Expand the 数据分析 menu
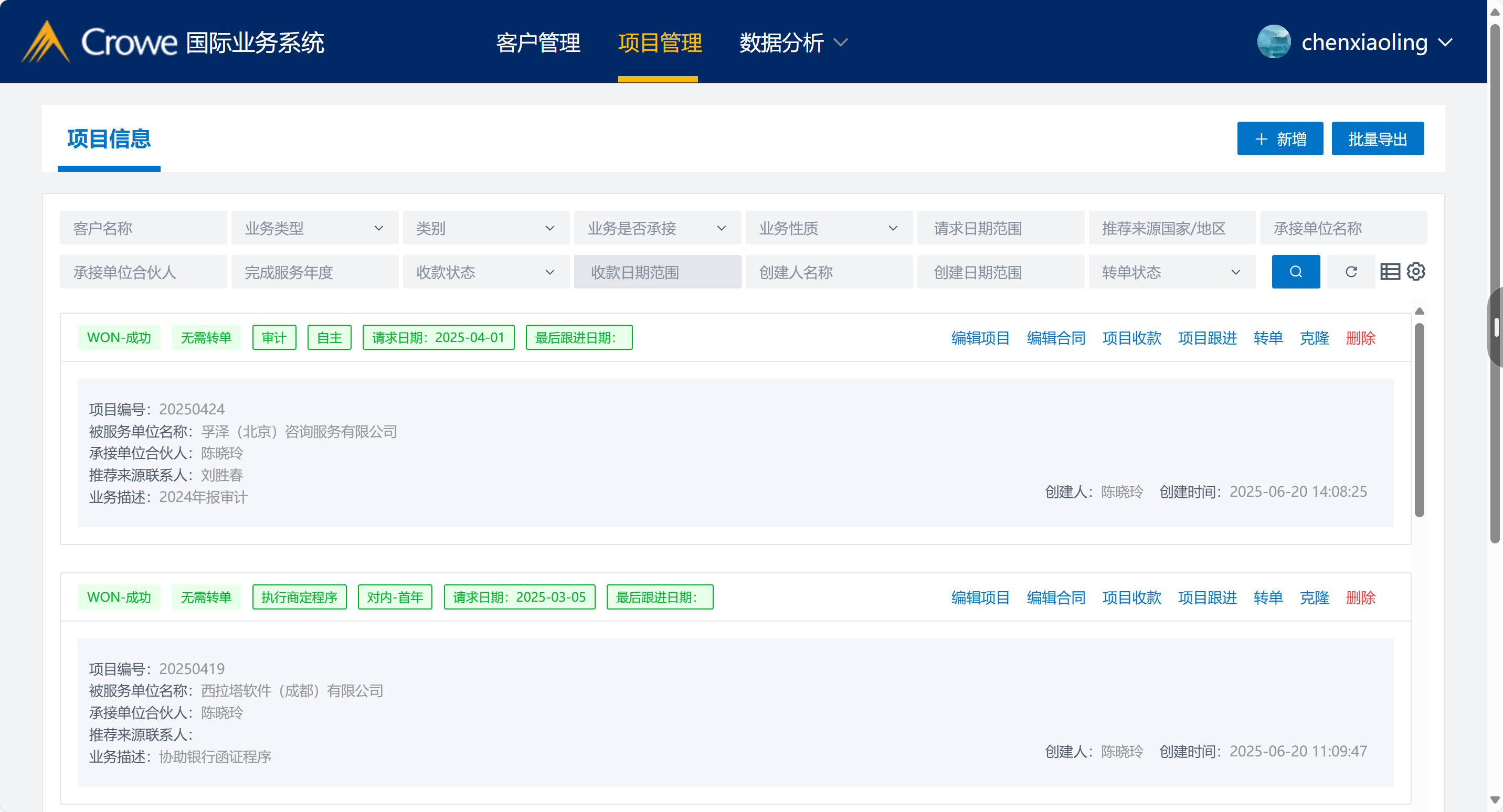 (792, 42)
